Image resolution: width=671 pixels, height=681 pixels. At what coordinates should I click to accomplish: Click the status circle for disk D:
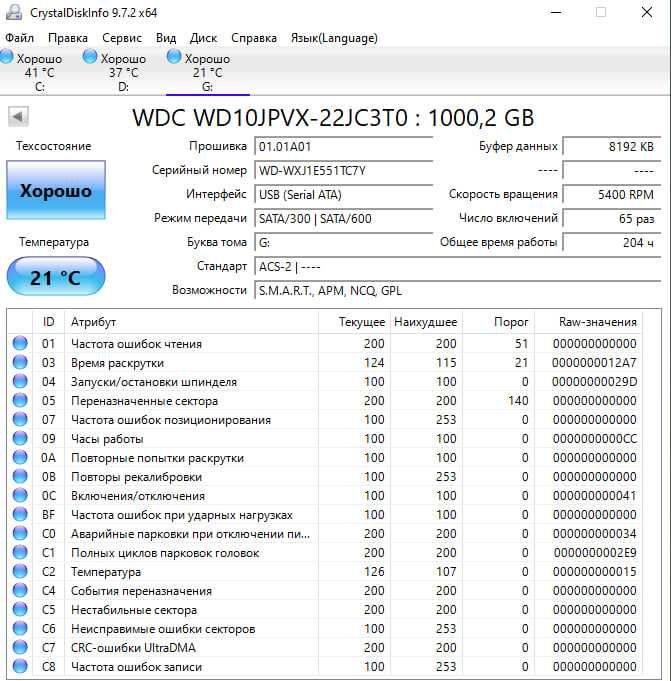pyautogui.click(x=90, y=56)
